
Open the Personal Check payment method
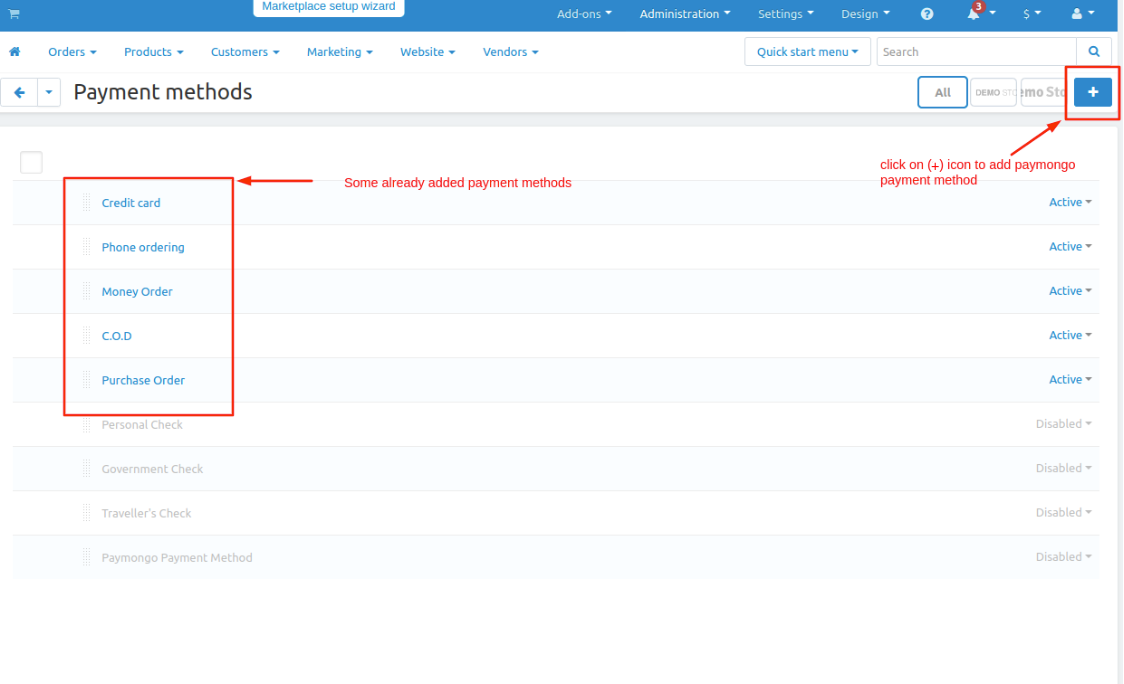(142, 424)
